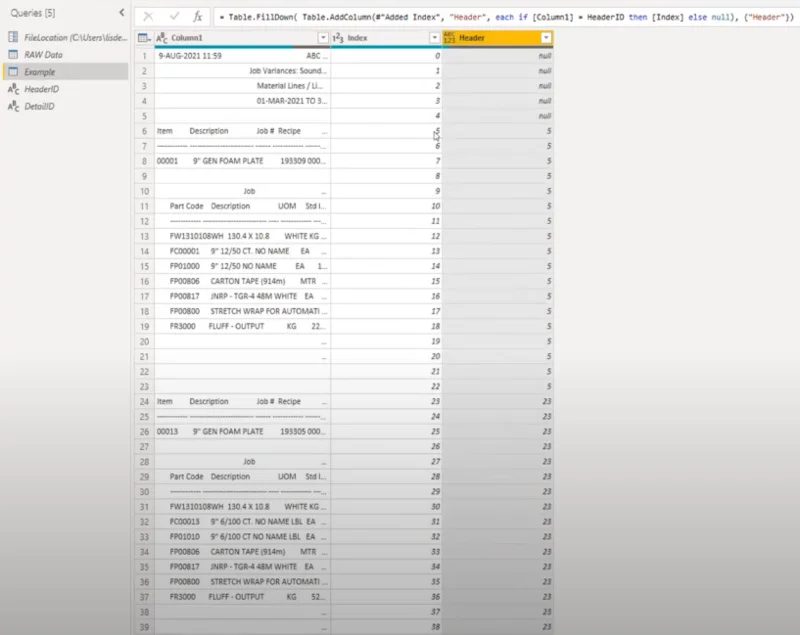This screenshot has width=800, height=635.
Task: Select Index cell with value 0
Action: coord(386,56)
